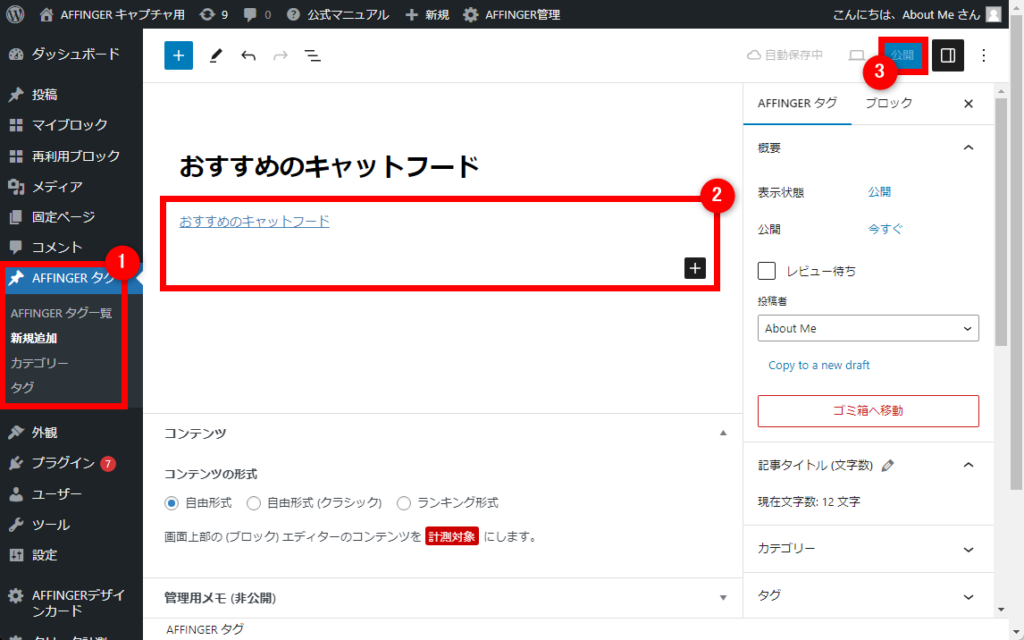Select the pencil Tools icon
Image resolution: width=1024 pixels, height=640 pixels.
[215, 56]
